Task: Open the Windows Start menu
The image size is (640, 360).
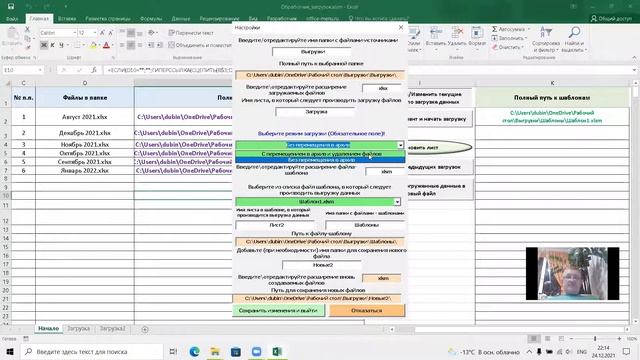Action: 10,351
